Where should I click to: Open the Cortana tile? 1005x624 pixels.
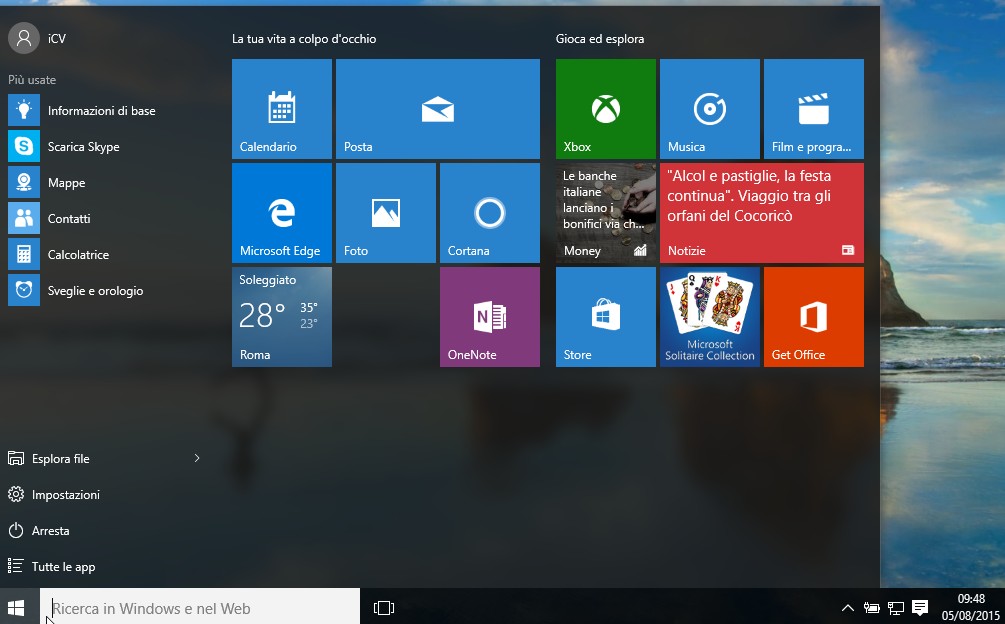(x=490, y=213)
